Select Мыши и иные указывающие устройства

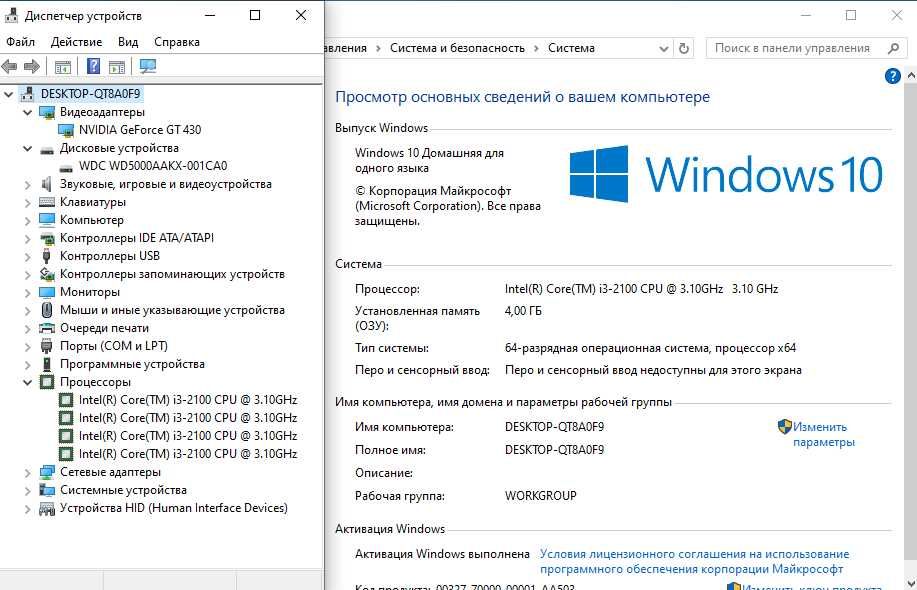172,310
